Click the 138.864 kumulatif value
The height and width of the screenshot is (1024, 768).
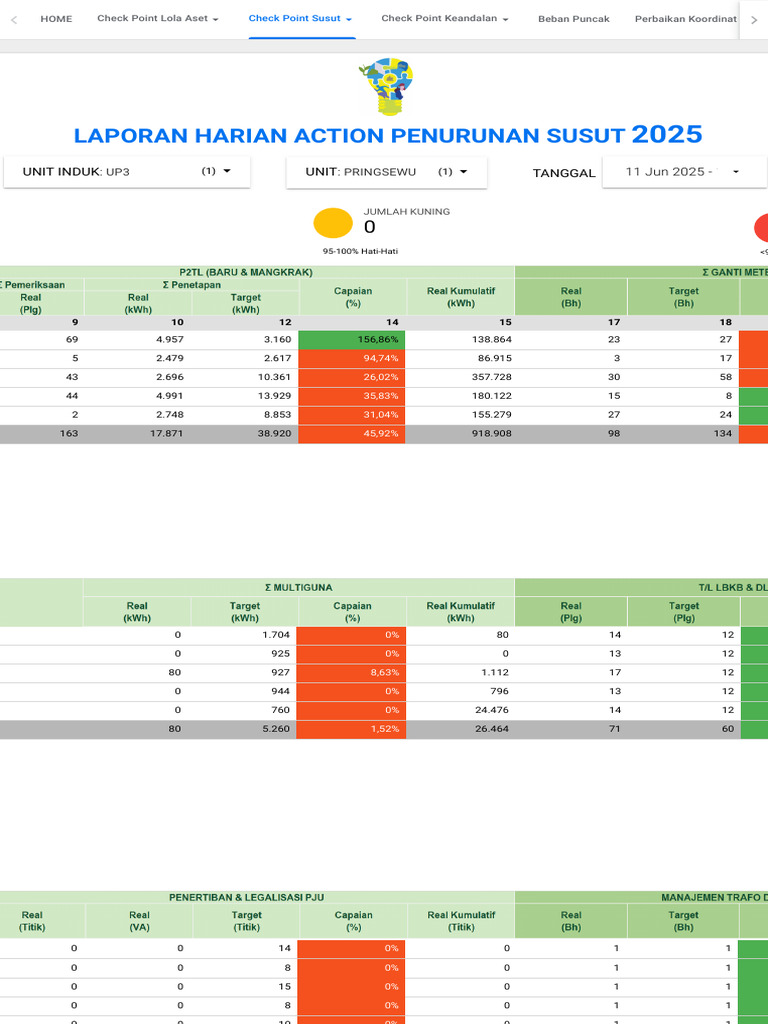click(x=490, y=340)
